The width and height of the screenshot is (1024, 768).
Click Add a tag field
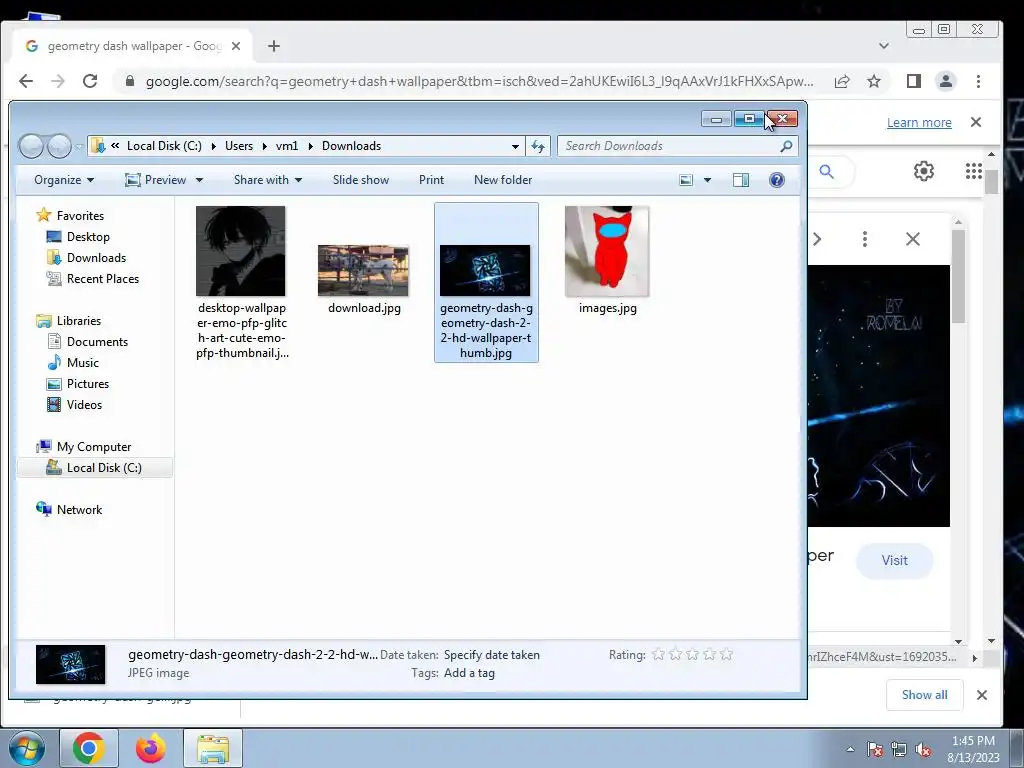[x=469, y=673]
